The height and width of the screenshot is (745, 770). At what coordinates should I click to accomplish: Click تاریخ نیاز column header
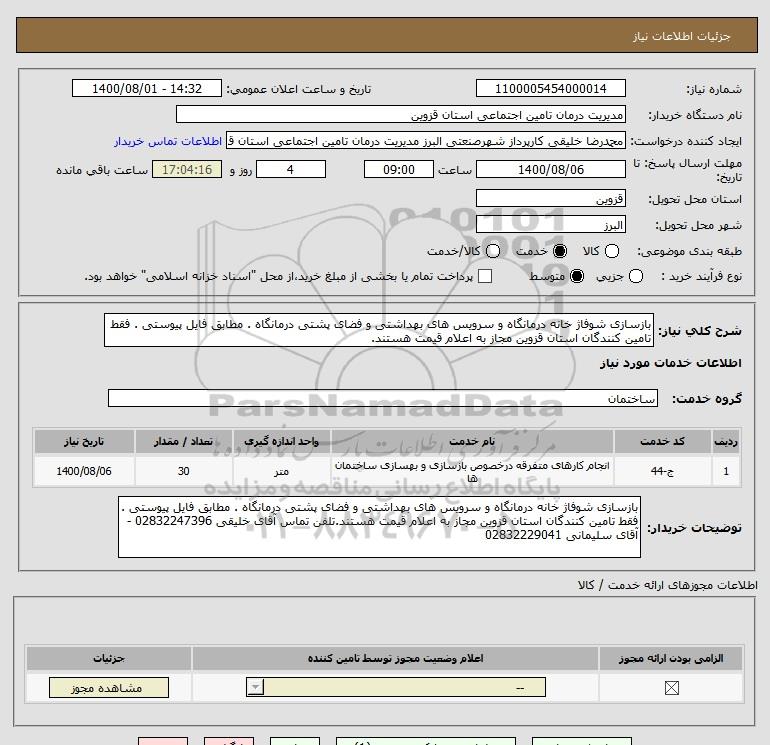click(x=84, y=441)
